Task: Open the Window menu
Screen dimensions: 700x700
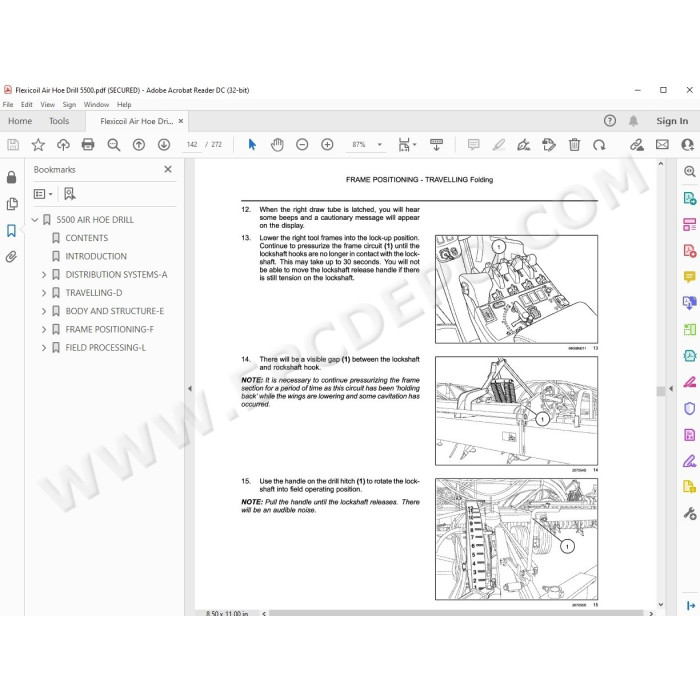Action: tap(96, 104)
